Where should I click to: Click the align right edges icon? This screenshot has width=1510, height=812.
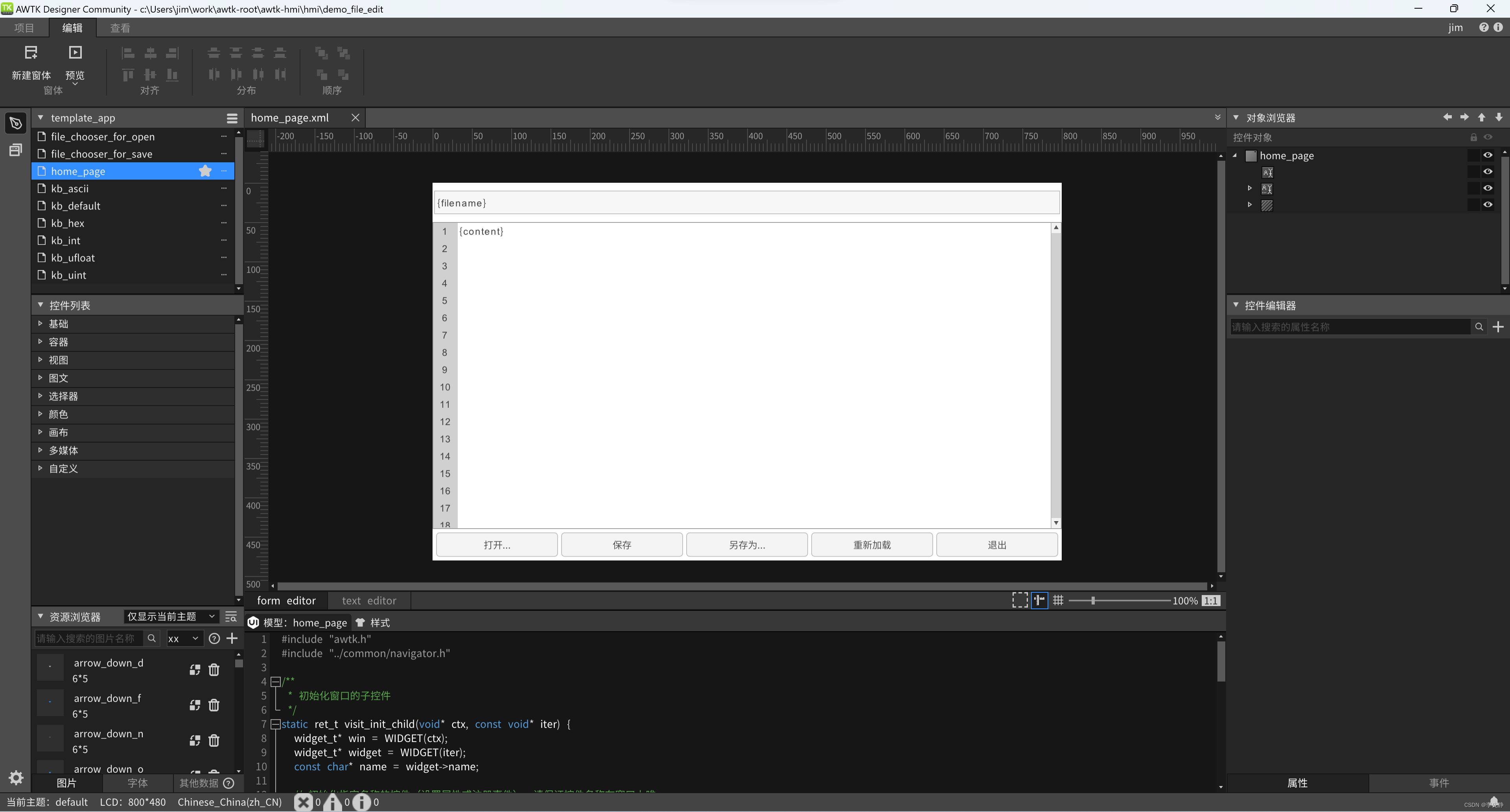pyautogui.click(x=172, y=53)
